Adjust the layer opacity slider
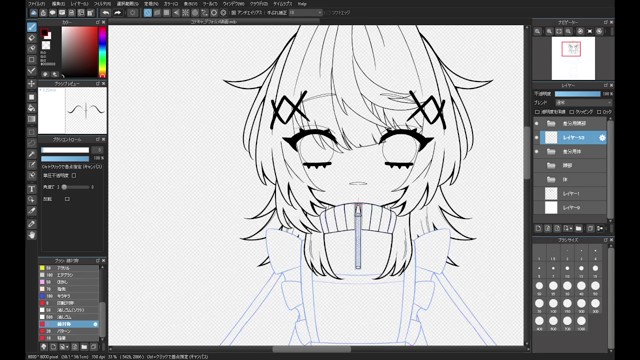This screenshot has height=360, width=640. coord(578,94)
